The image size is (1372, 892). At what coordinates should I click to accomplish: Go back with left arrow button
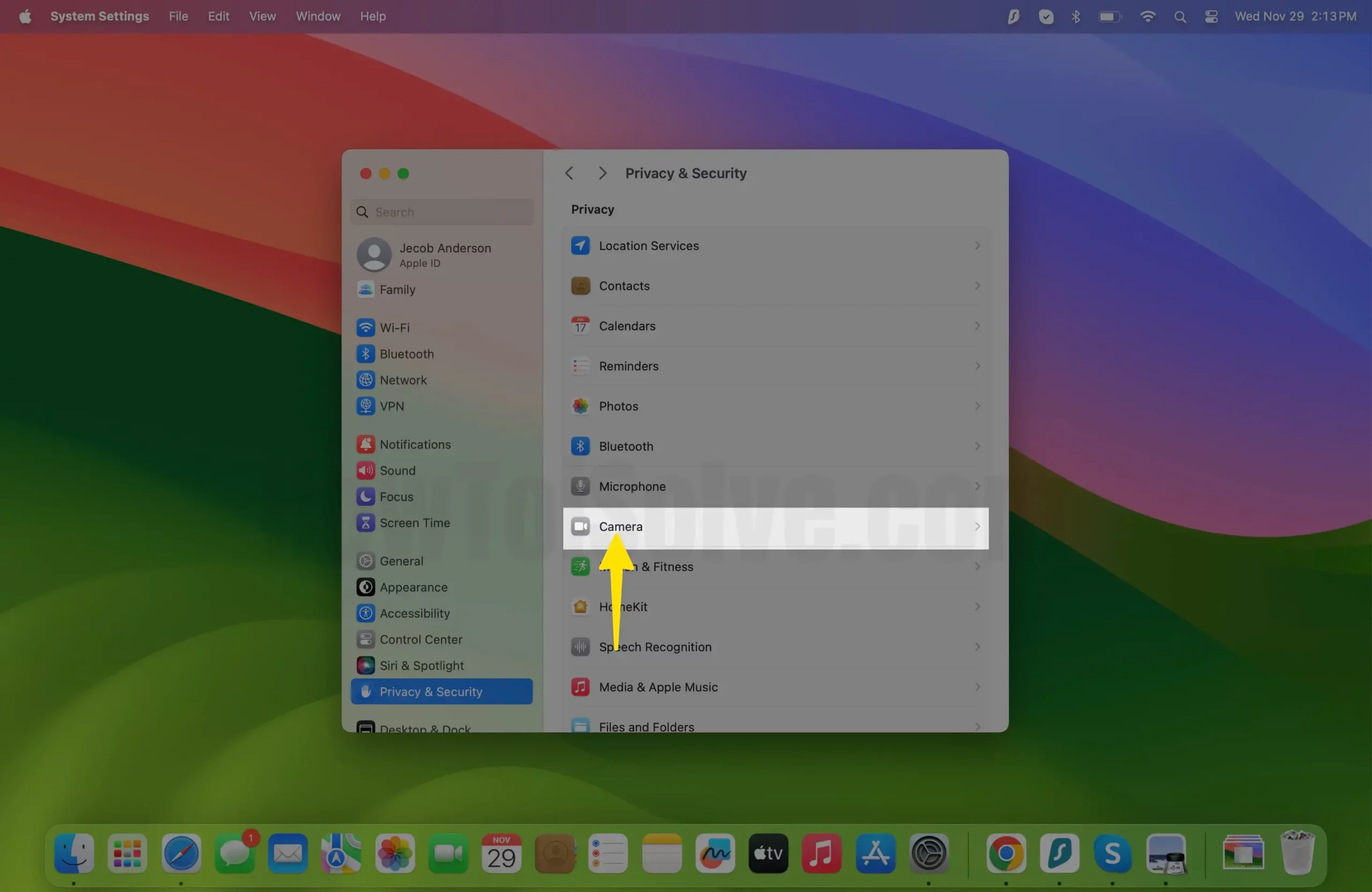tap(569, 173)
